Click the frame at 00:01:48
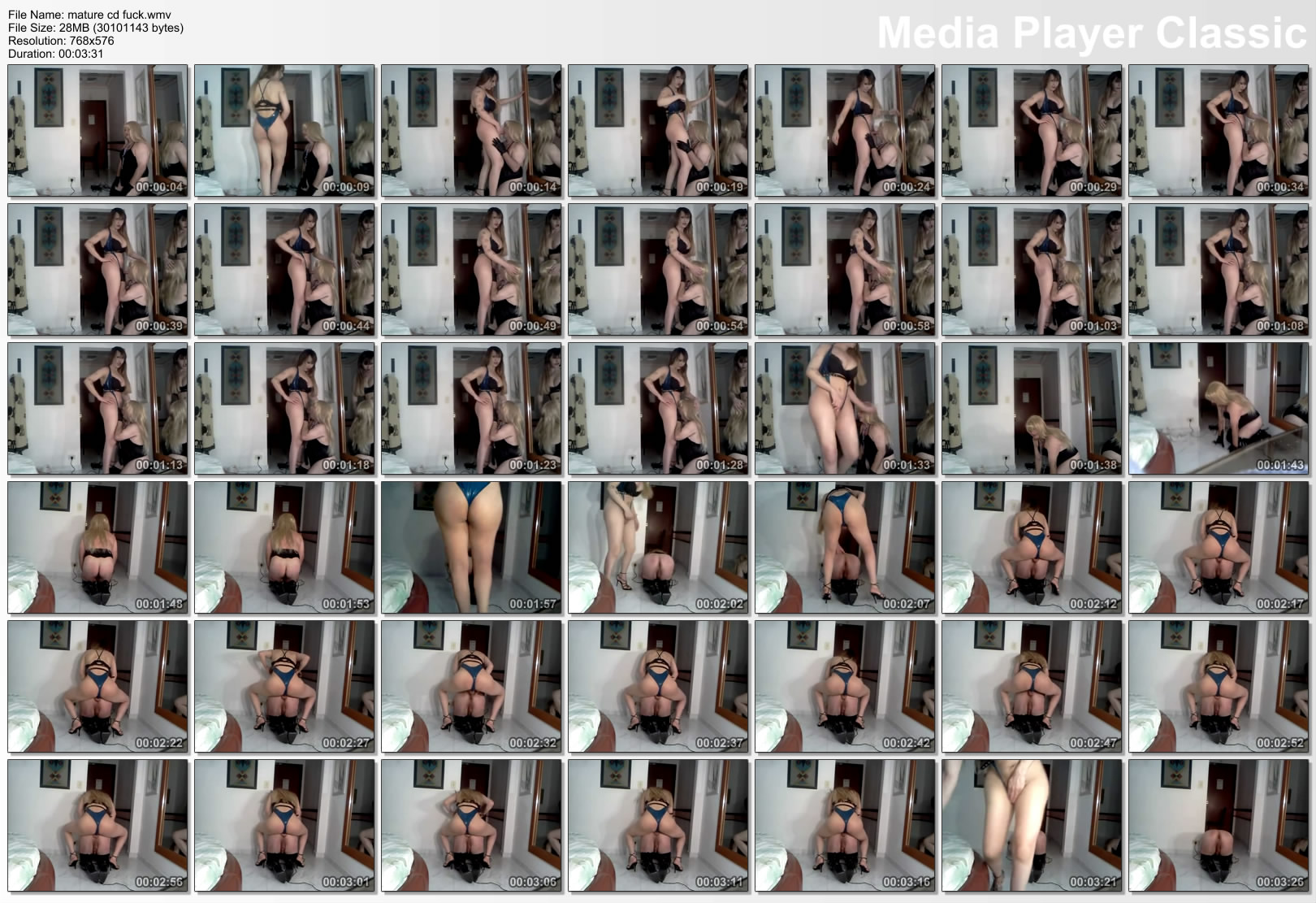Image resolution: width=1316 pixels, height=903 pixels. coord(97,548)
